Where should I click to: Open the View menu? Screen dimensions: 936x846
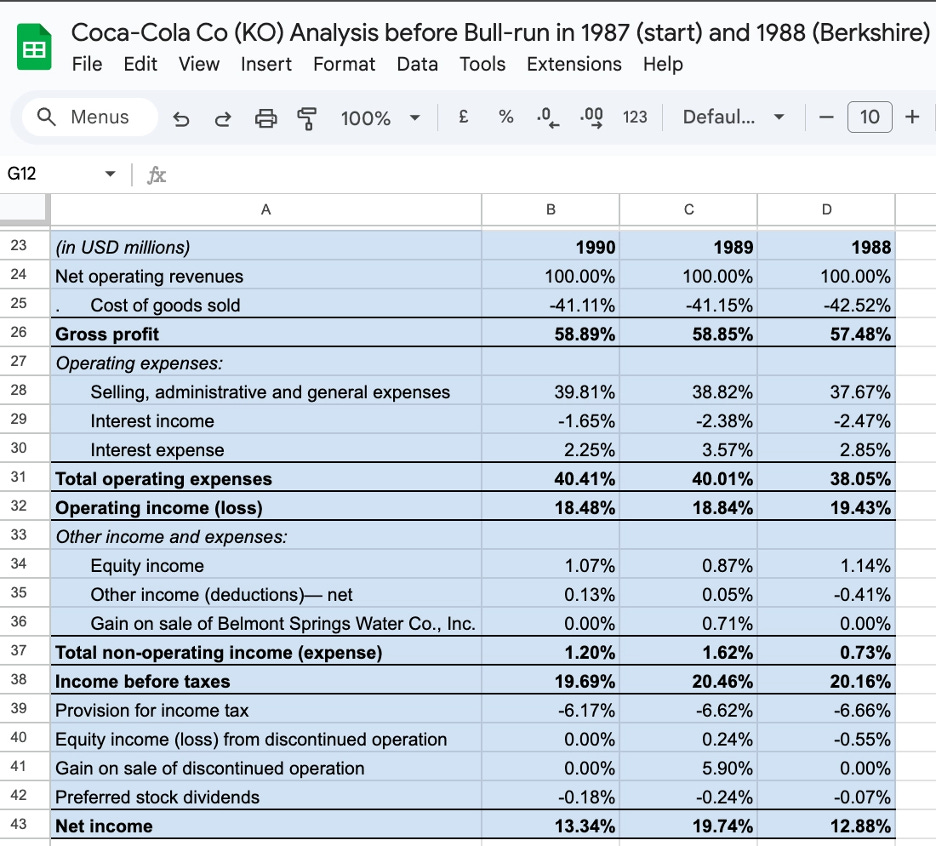[x=199, y=64]
